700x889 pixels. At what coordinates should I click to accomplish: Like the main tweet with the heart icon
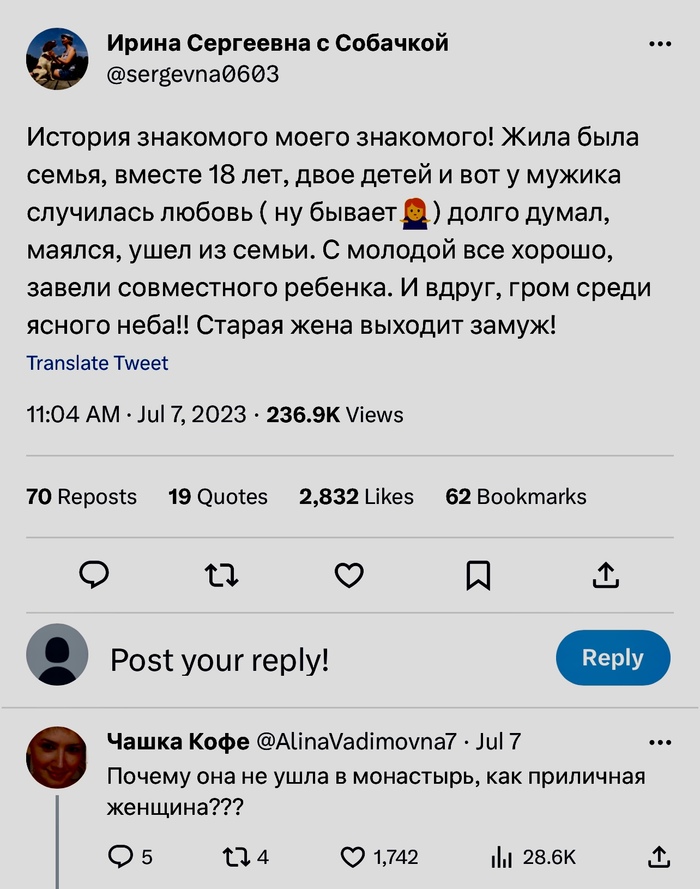click(348, 574)
